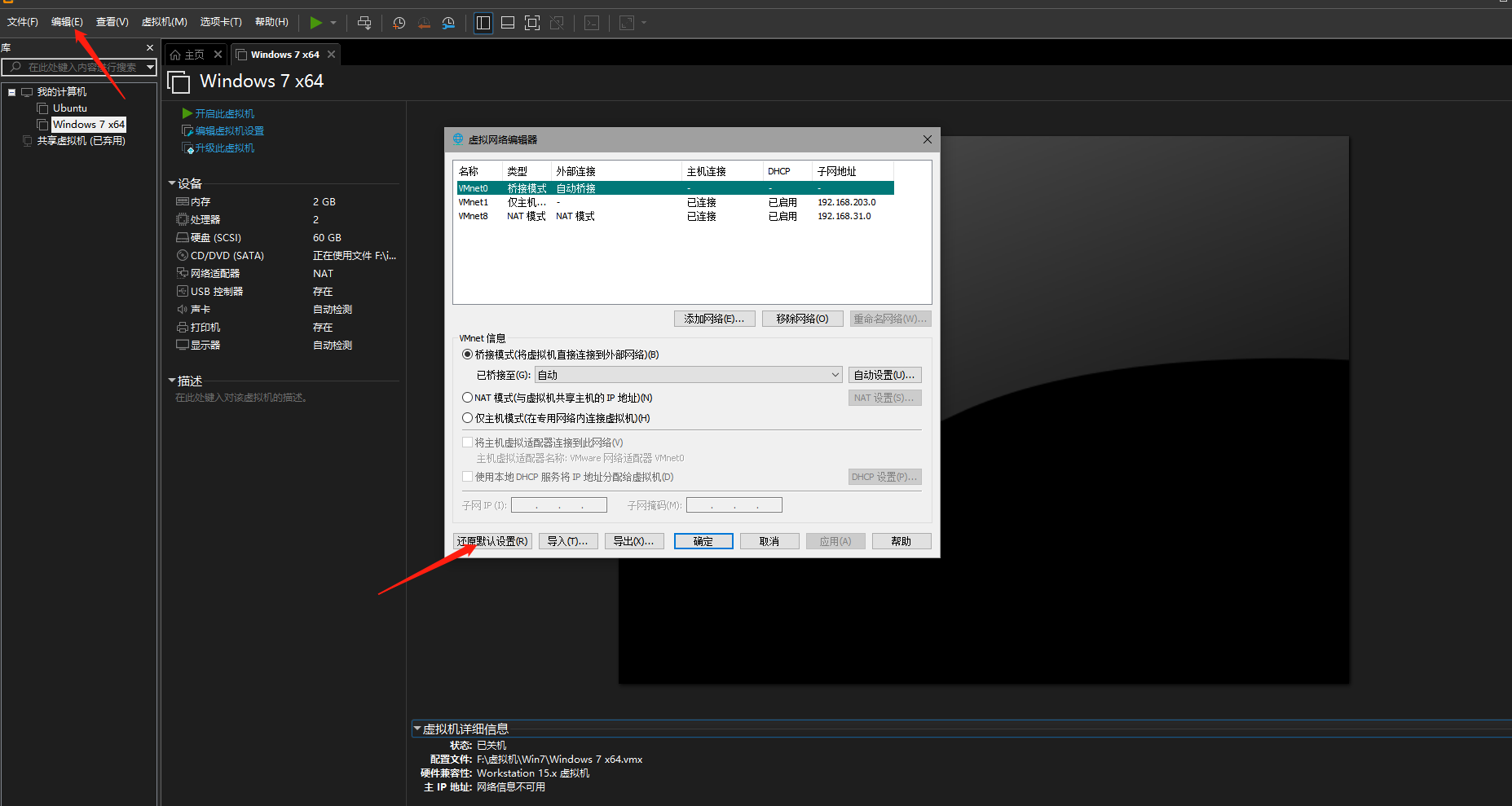
Task: Click 开启此虚拟机 link
Action: point(224,114)
